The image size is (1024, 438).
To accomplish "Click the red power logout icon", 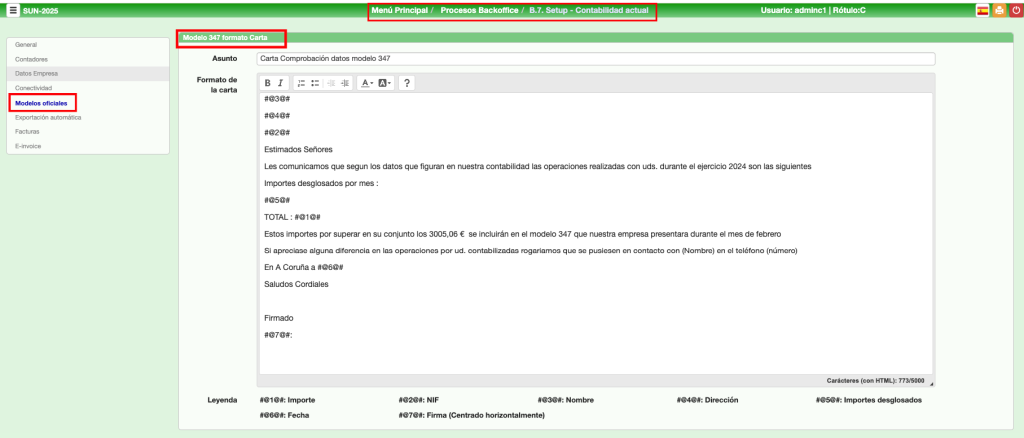I will point(1014,10).
